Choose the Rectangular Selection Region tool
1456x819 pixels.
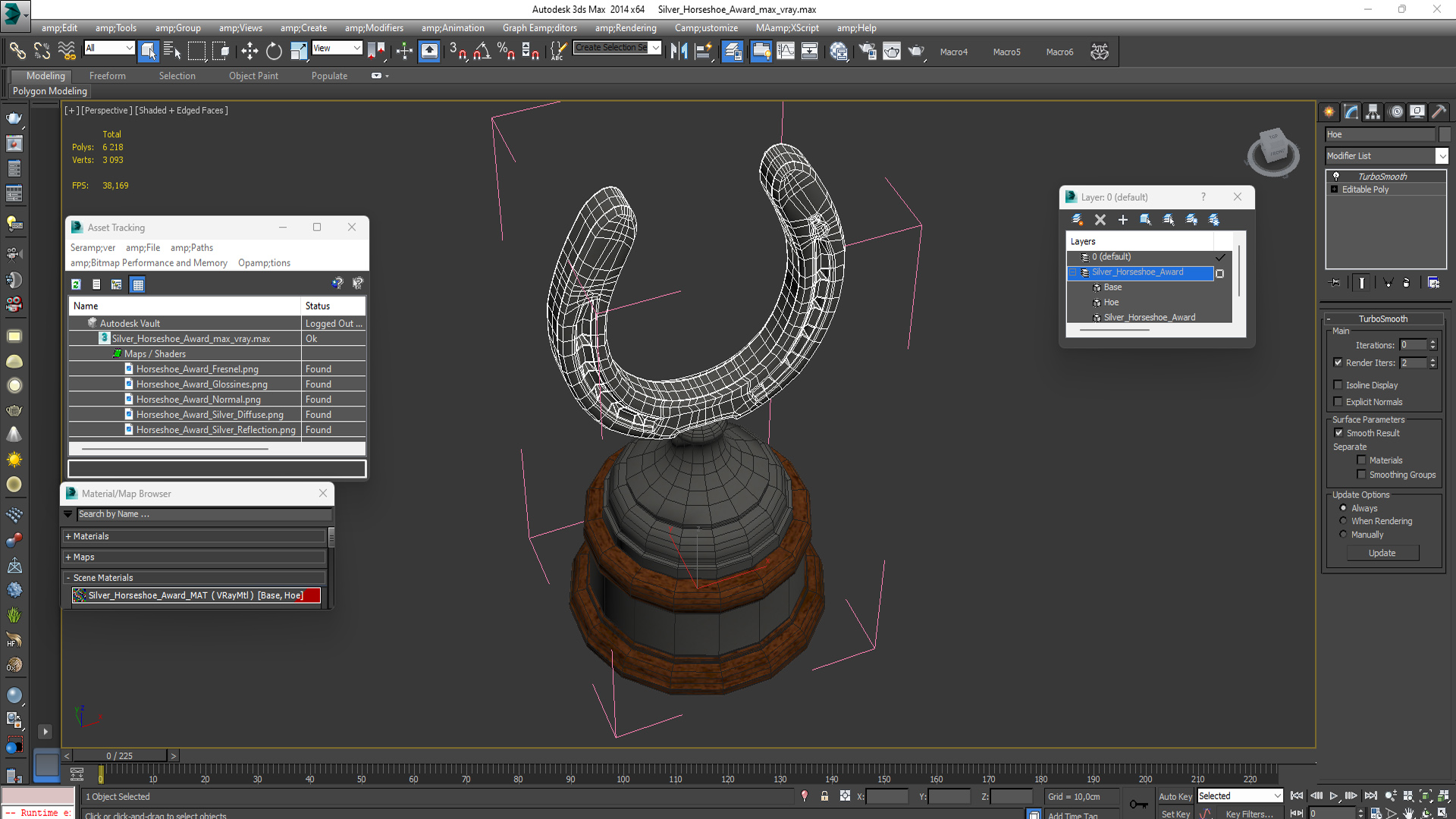click(x=196, y=51)
